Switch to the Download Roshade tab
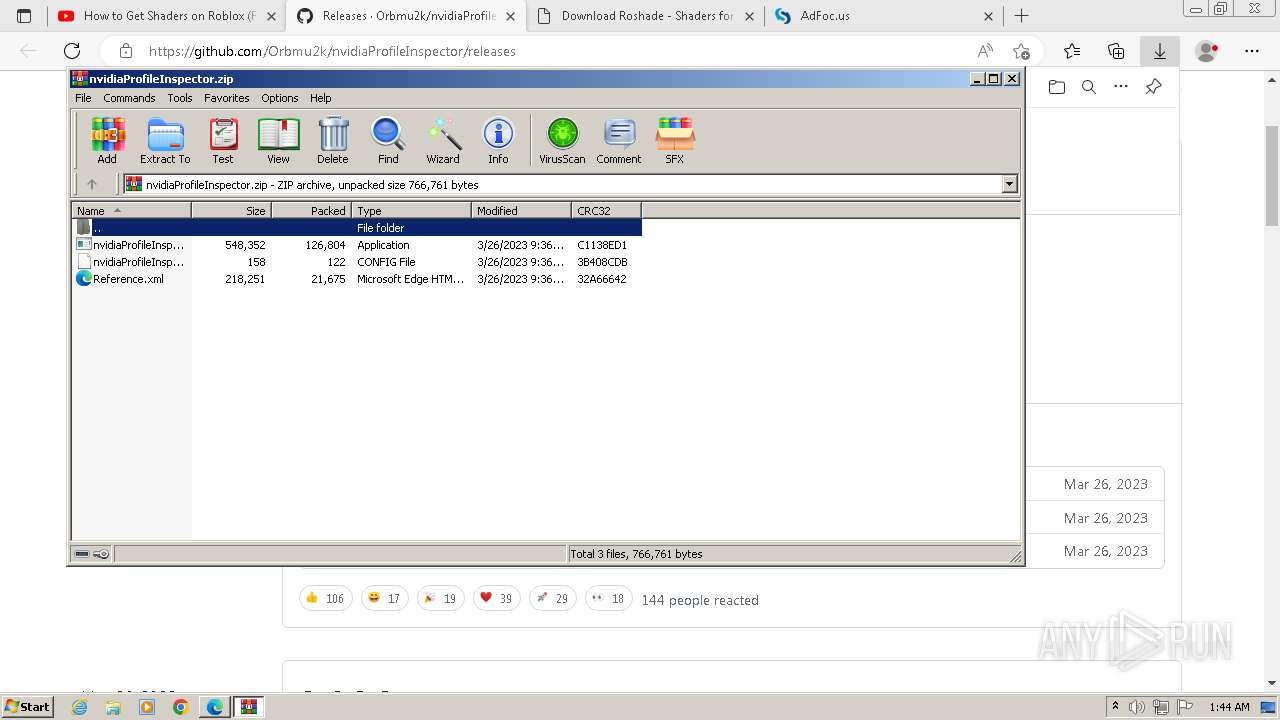Image resolution: width=1280 pixels, height=720 pixels. 645,16
